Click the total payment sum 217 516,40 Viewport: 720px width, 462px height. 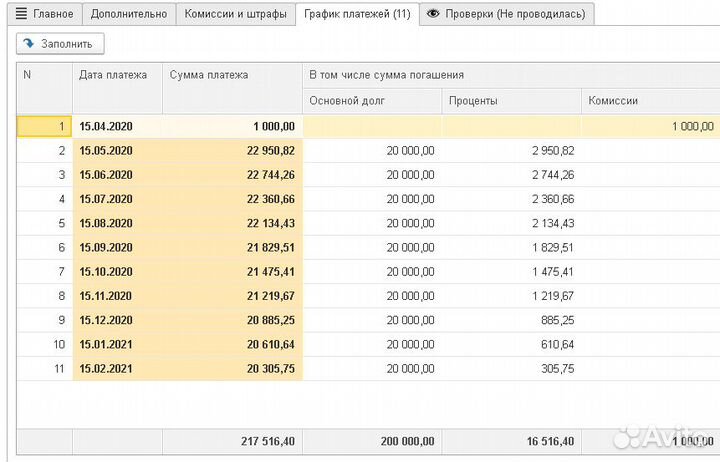232,442
